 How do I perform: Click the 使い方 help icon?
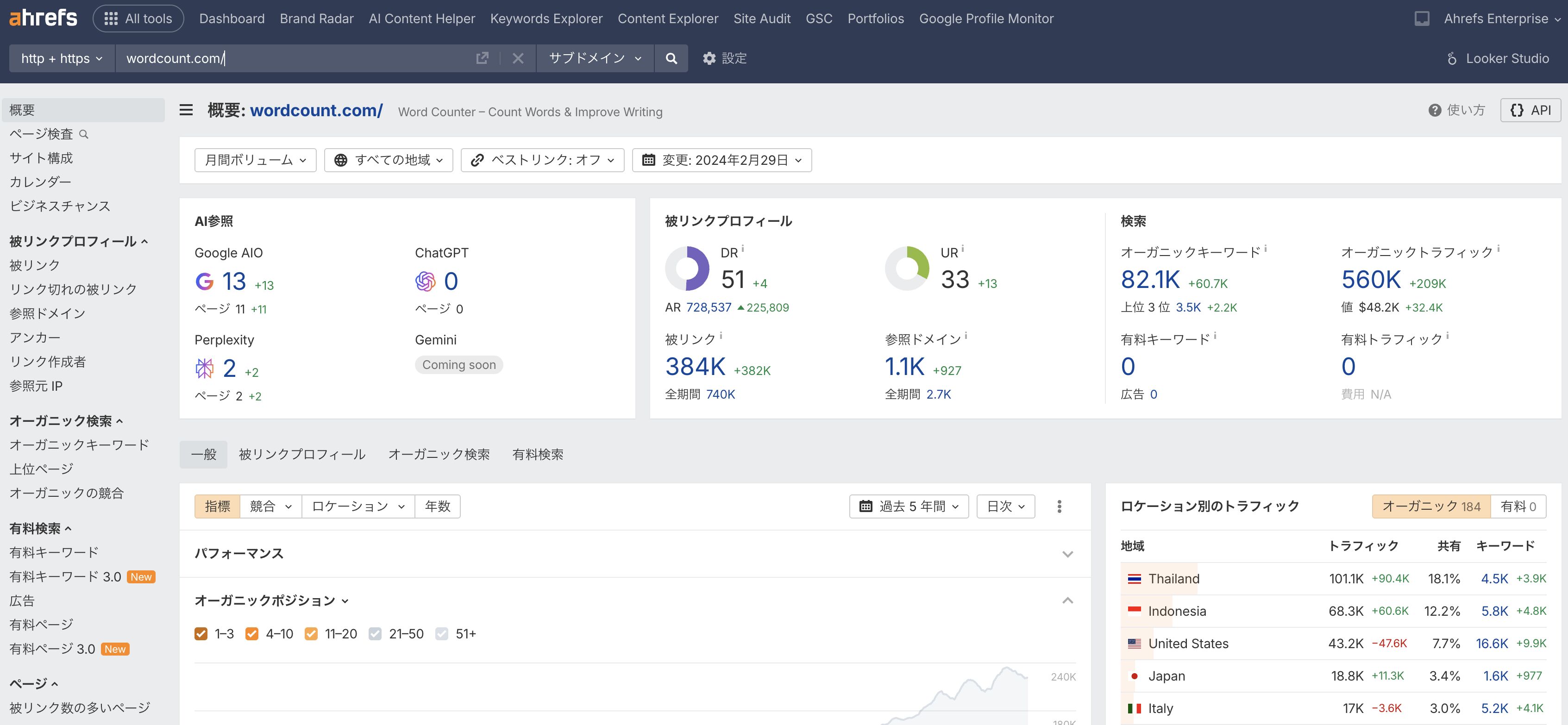[x=1435, y=110]
